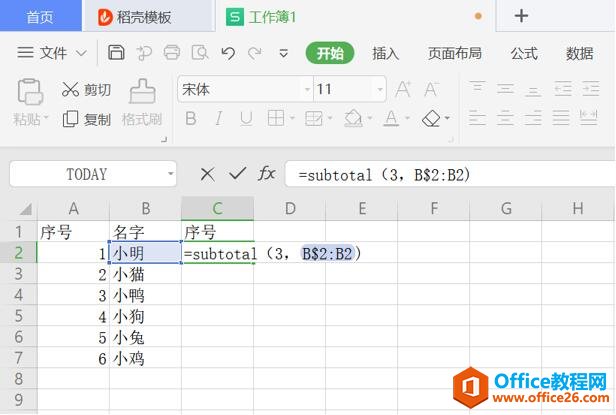616x415 pixels.
Task: Toggle Bold formatting
Action: (191, 118)
